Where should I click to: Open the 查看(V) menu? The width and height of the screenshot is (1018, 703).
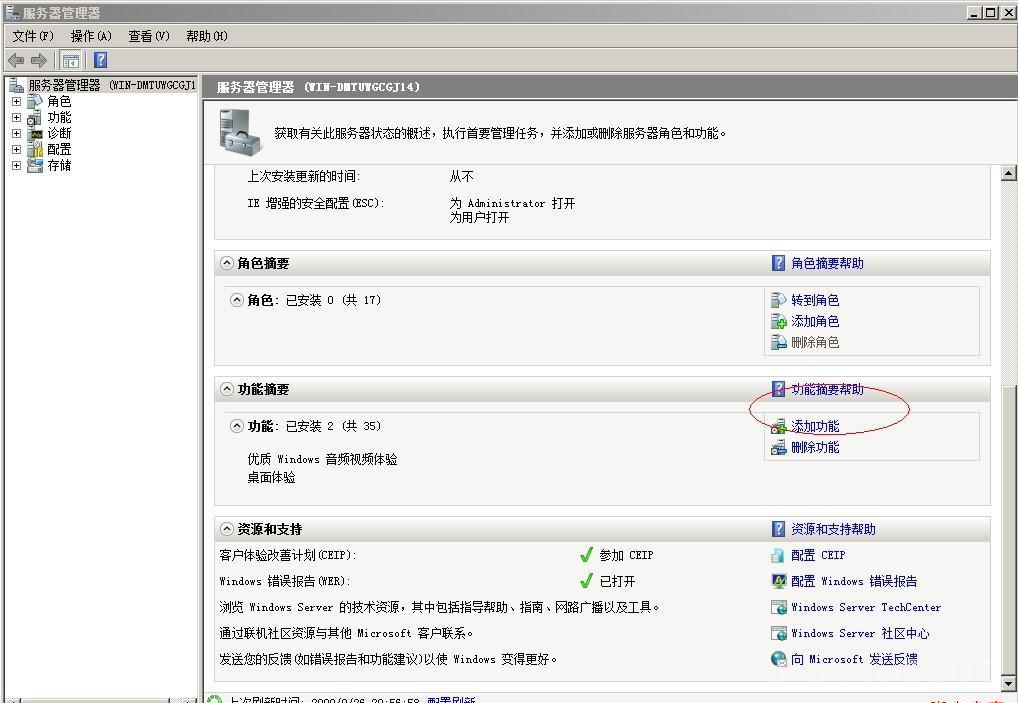point(149,36)
